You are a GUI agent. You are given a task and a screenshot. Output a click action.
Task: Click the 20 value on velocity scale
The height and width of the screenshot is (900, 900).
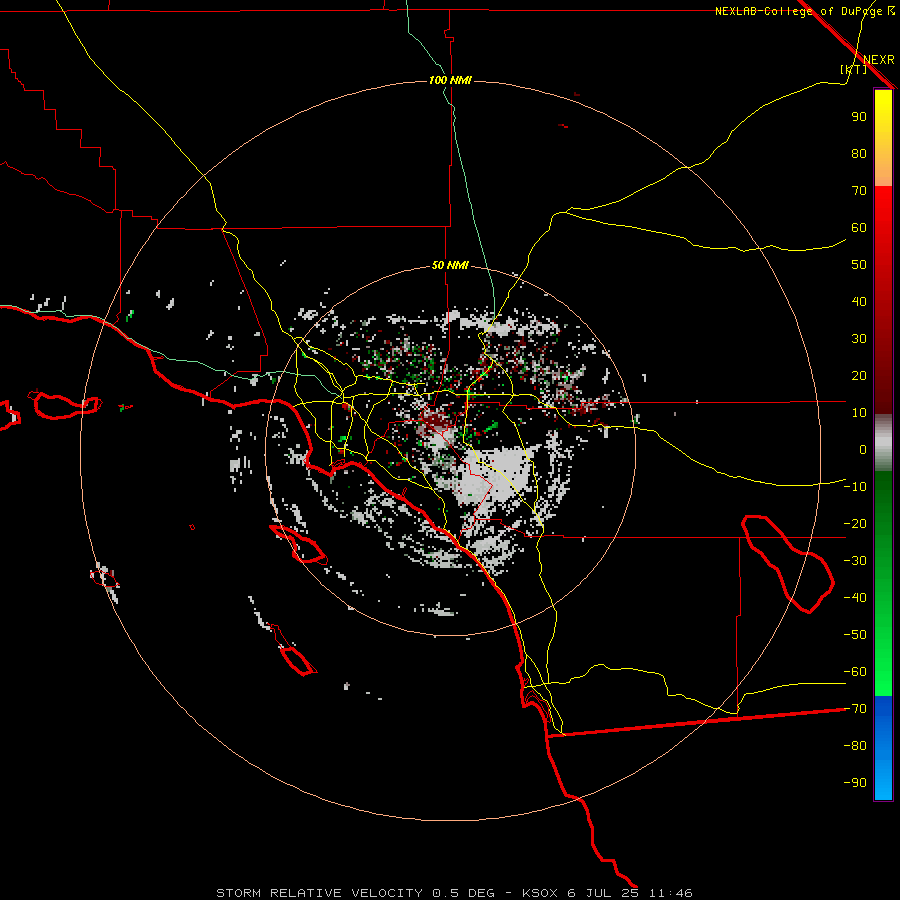pos(859,375)
